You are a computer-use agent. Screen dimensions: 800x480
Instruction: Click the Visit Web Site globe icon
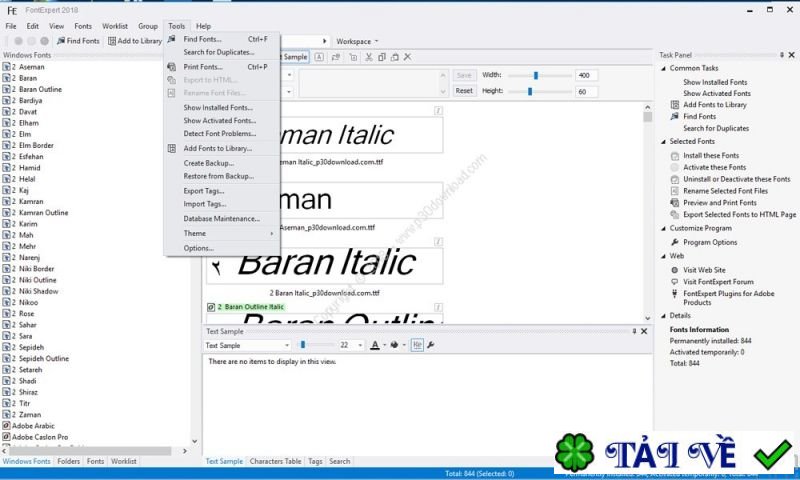coord(674,270)
